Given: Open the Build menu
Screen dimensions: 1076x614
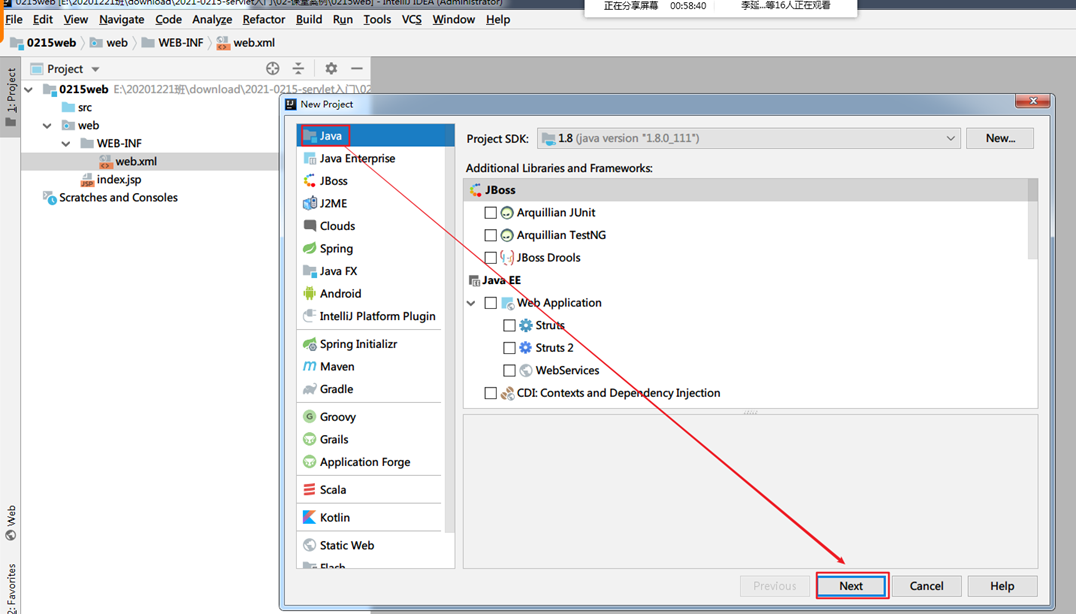Looking at the screenshot, I should point(309,19).
